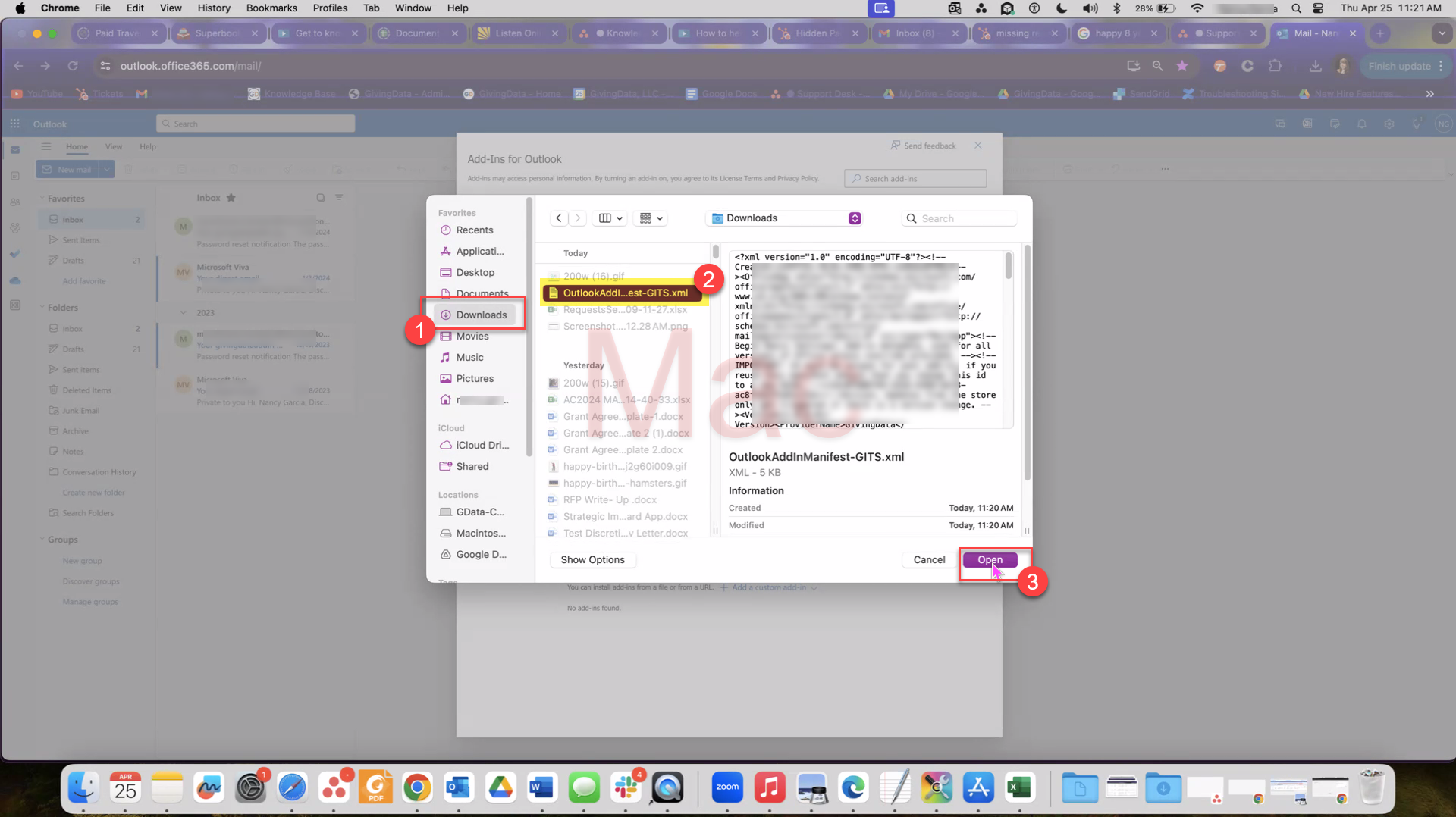
Task: Click the Open button to load the manifest
Action: (990, 559)
